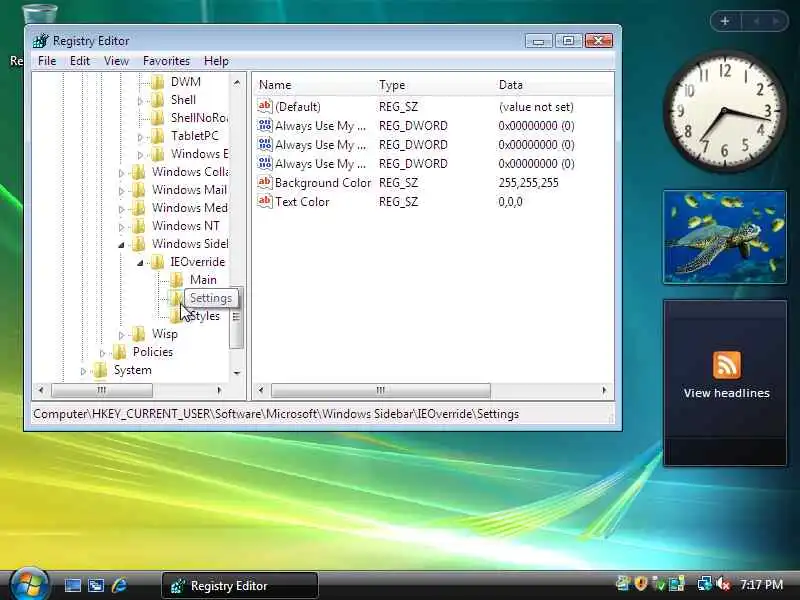This screenshot has height=600, width=800.
Task: Collapse the Windows Sidebar key
Action: (x=121, y=245)
